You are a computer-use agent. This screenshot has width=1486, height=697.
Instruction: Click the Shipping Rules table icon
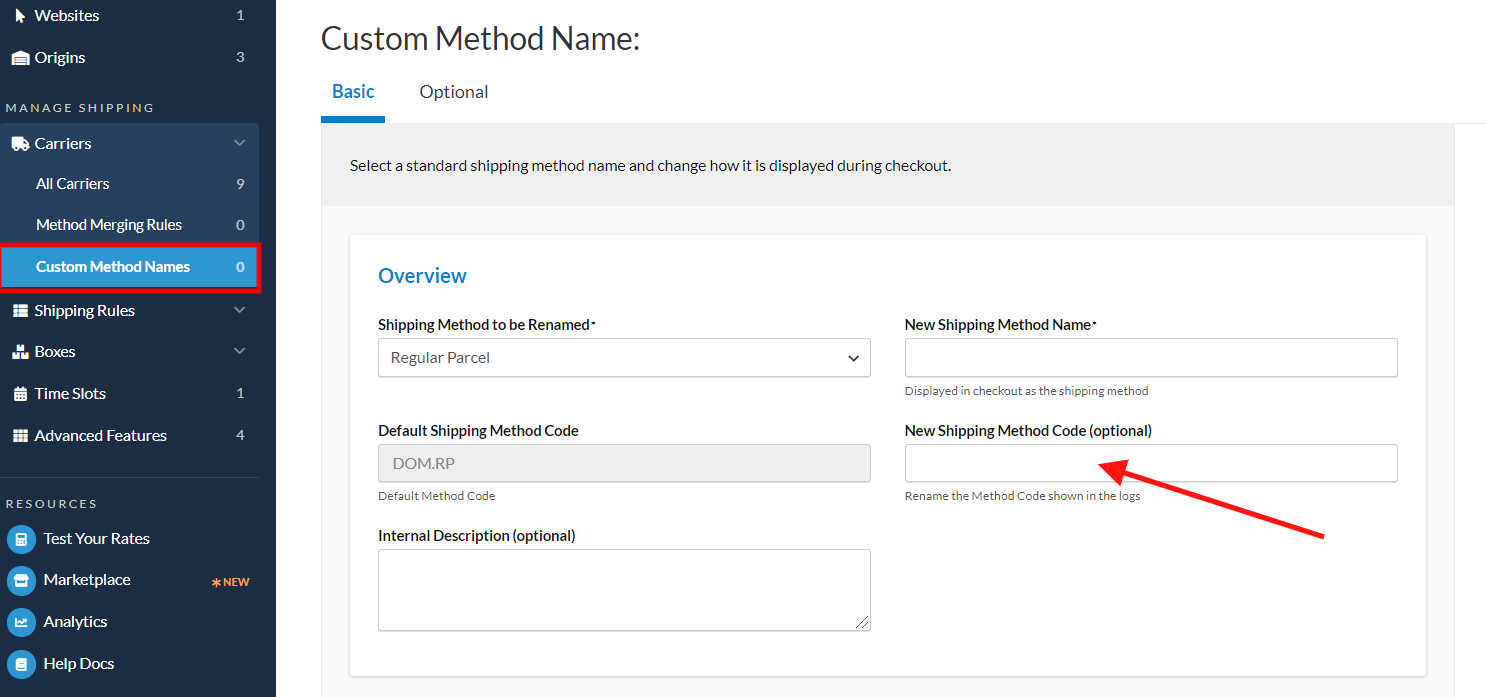click(20, 311)
